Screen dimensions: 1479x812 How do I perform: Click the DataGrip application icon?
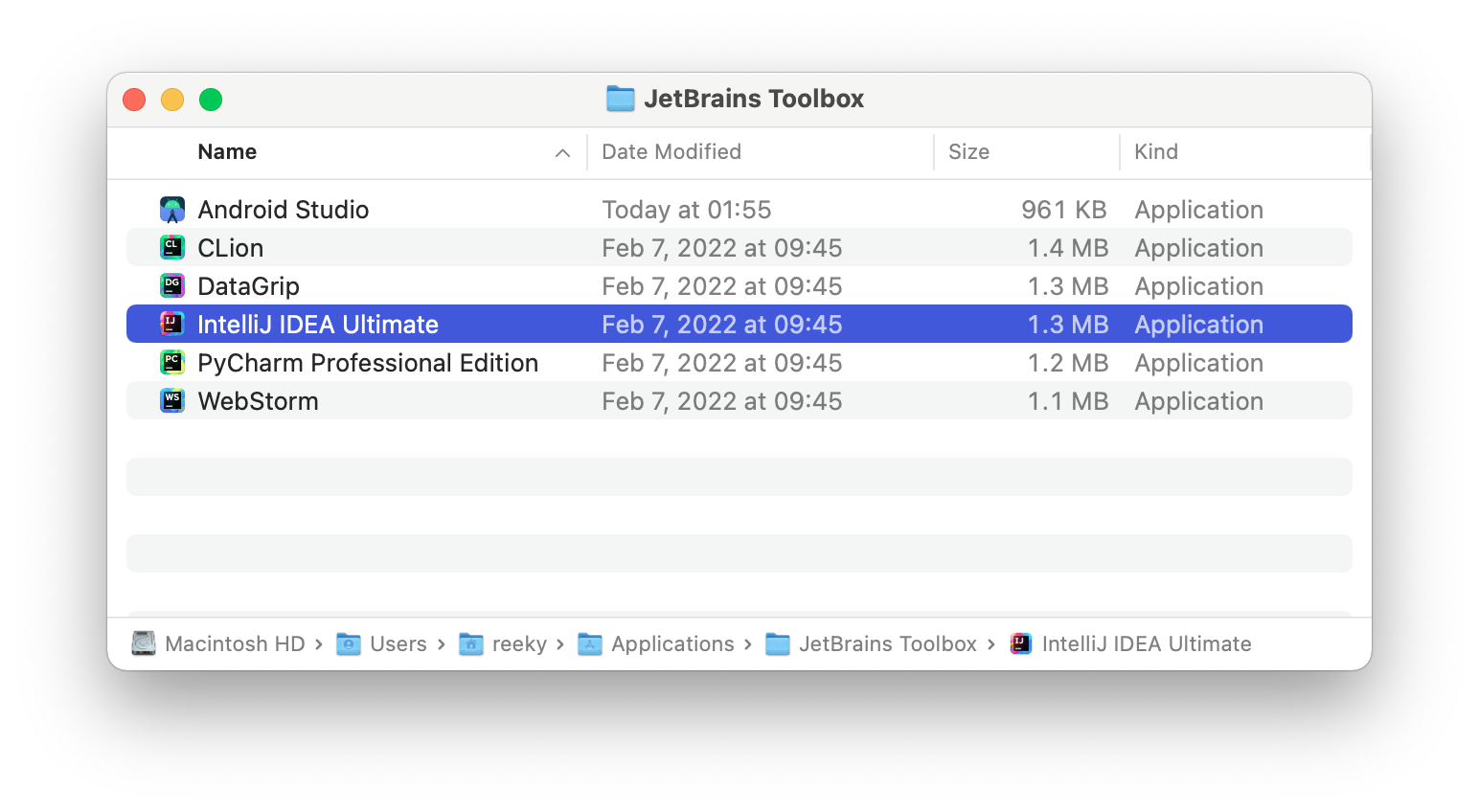(x=171, y=285)
